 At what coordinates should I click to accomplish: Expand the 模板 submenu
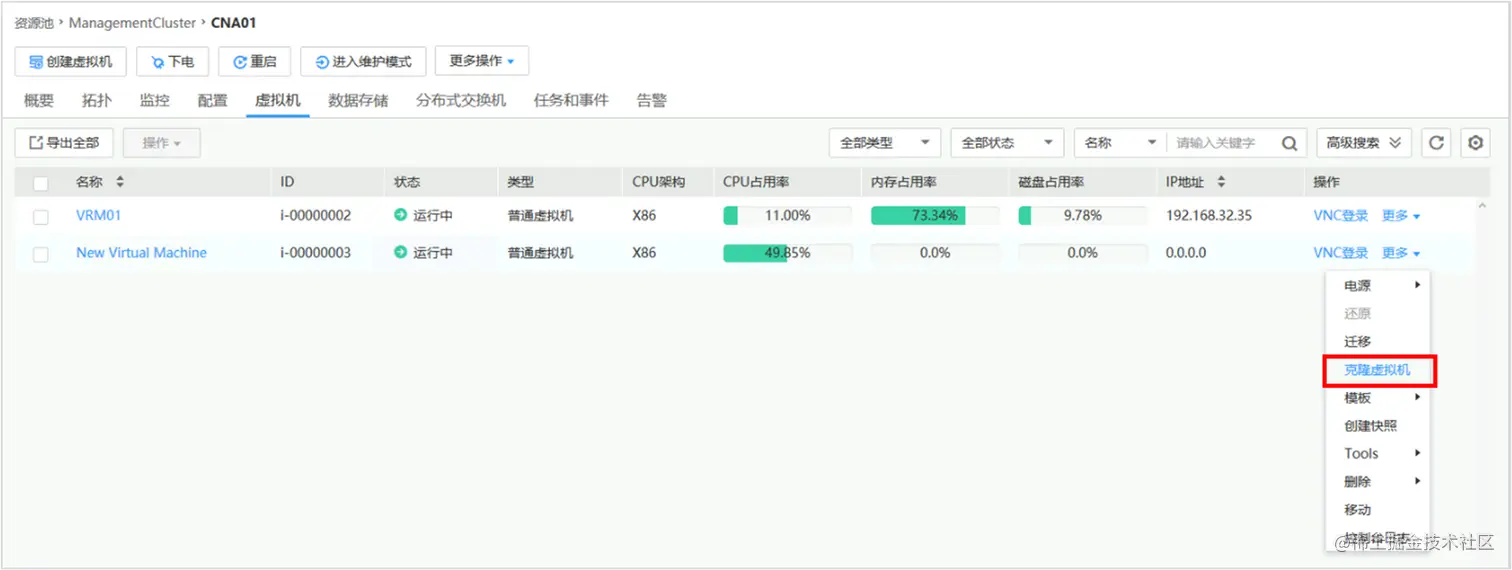tap(1378, 398)
